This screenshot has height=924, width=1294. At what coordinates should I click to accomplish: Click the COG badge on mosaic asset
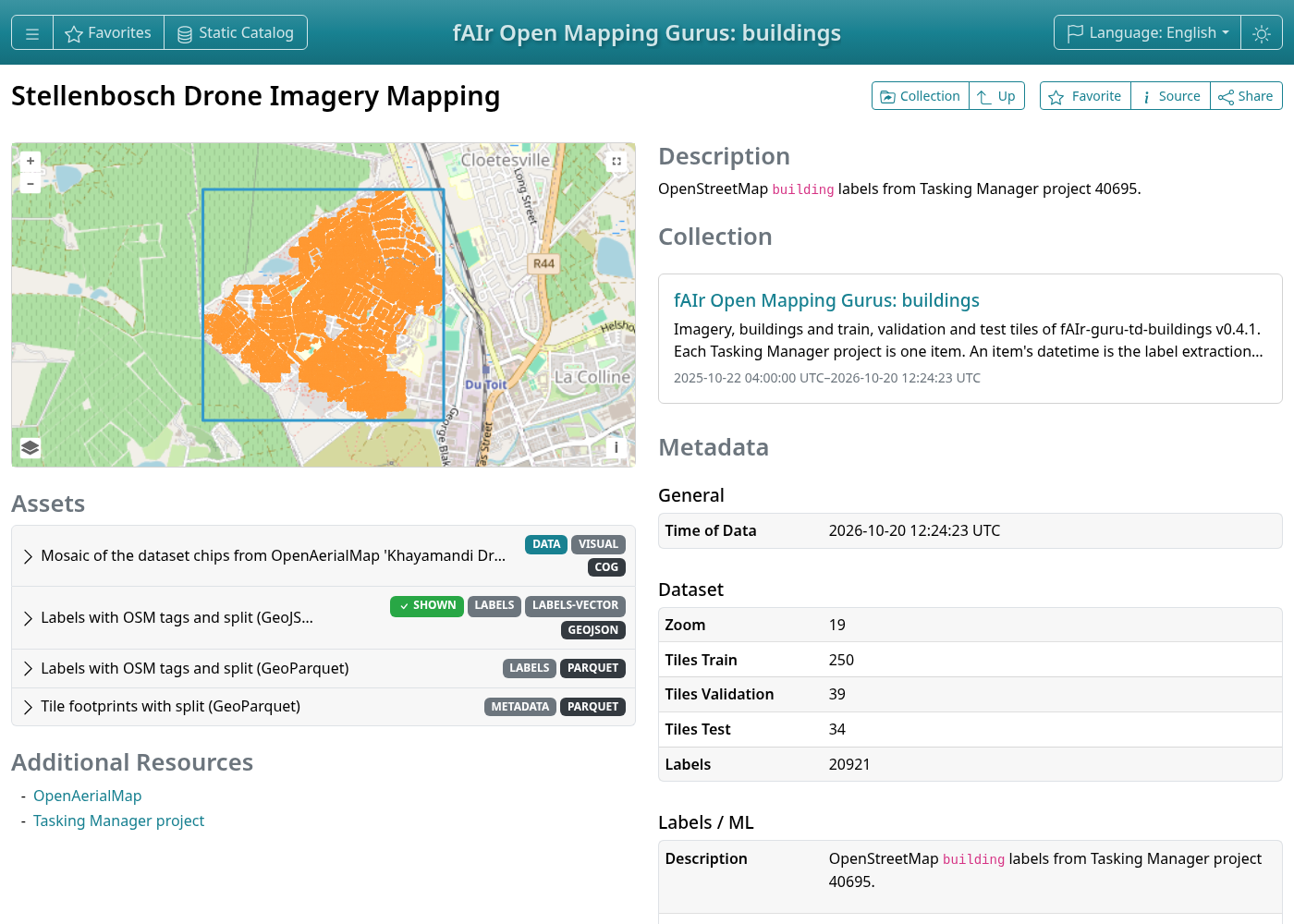click(606, 567)
